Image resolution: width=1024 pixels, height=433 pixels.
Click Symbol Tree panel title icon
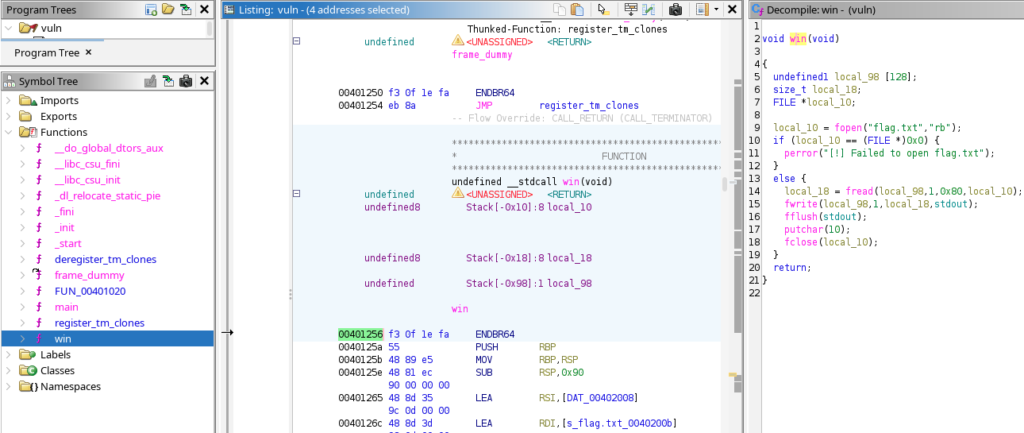coord(10,82)
